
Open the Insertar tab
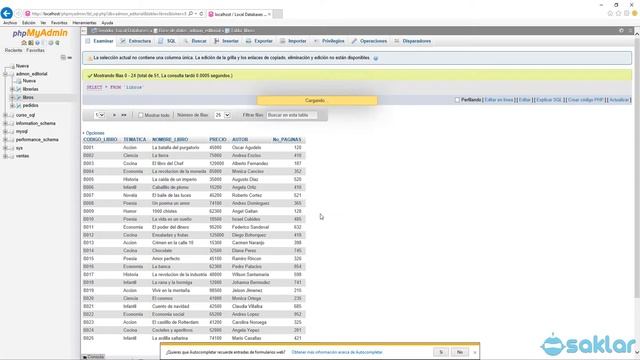tap(226, 41)
